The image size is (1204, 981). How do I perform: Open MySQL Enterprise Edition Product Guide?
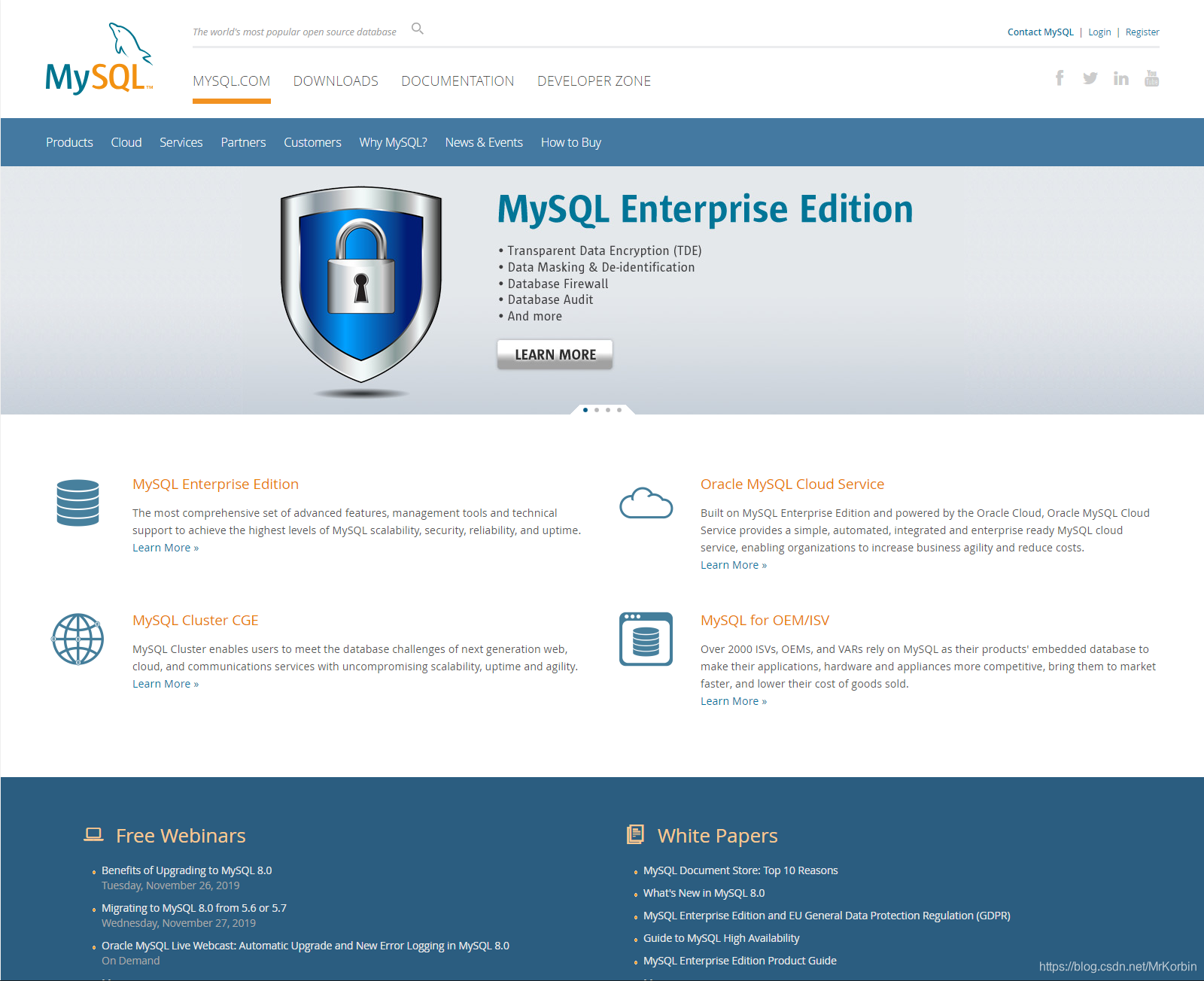click(740, 961)
